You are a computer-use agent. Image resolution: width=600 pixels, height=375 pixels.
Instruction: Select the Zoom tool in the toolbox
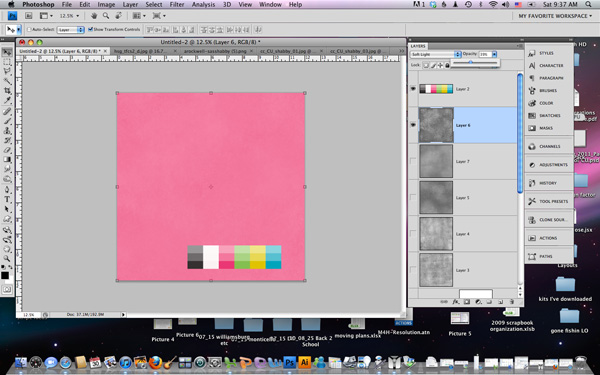tap(7, 259)
